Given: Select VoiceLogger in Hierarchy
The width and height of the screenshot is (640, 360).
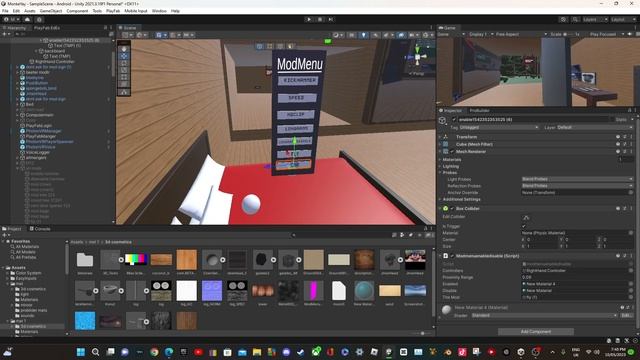Looking at the screenshot, I should 38,152.
